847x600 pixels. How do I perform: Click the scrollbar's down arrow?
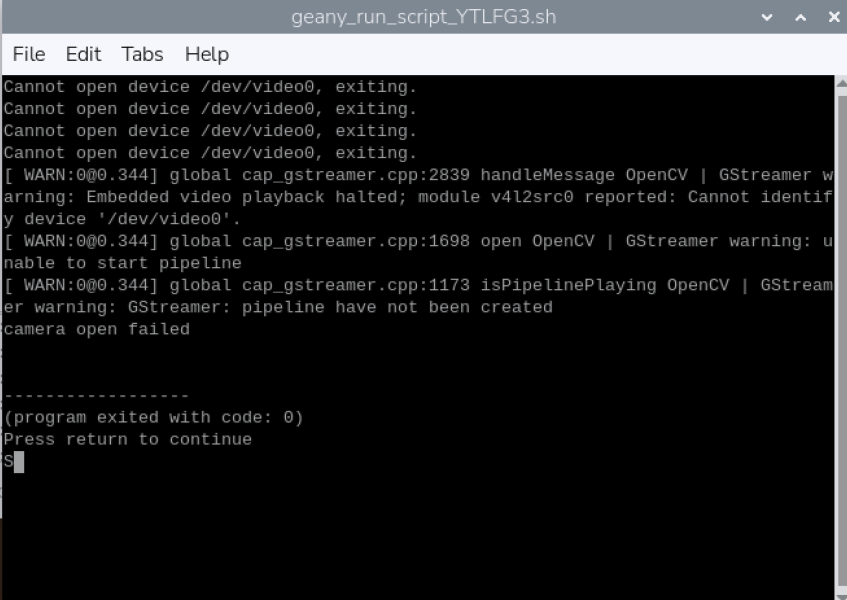(x=840, y=592)
